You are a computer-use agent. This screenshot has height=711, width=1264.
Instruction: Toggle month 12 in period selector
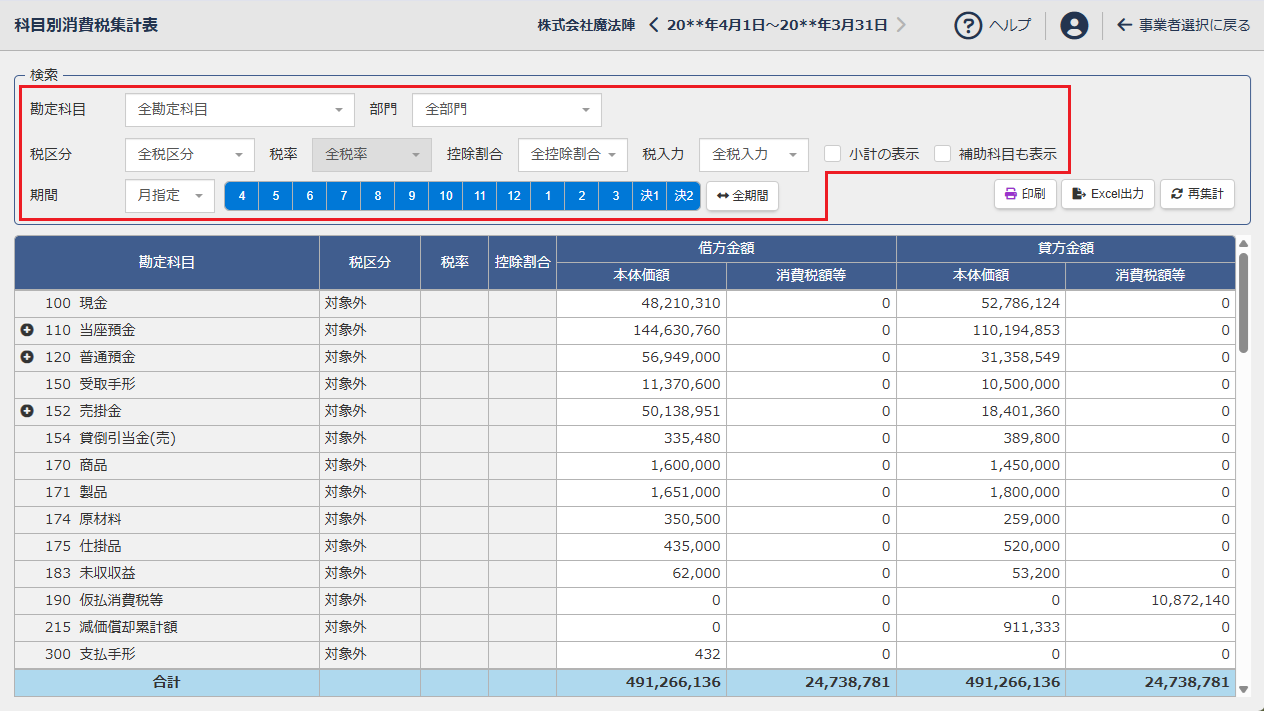pos(514,196)
